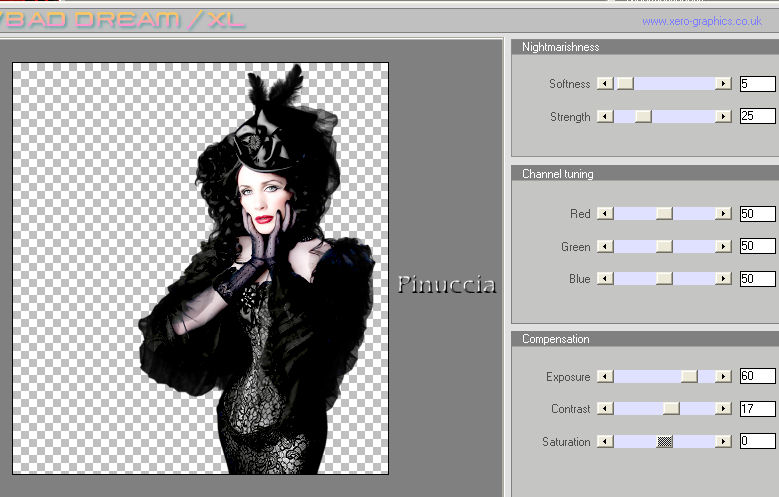Viewport: 779px width, 497px height.
Task: Click the Softness slider handle
Action: 625,84
